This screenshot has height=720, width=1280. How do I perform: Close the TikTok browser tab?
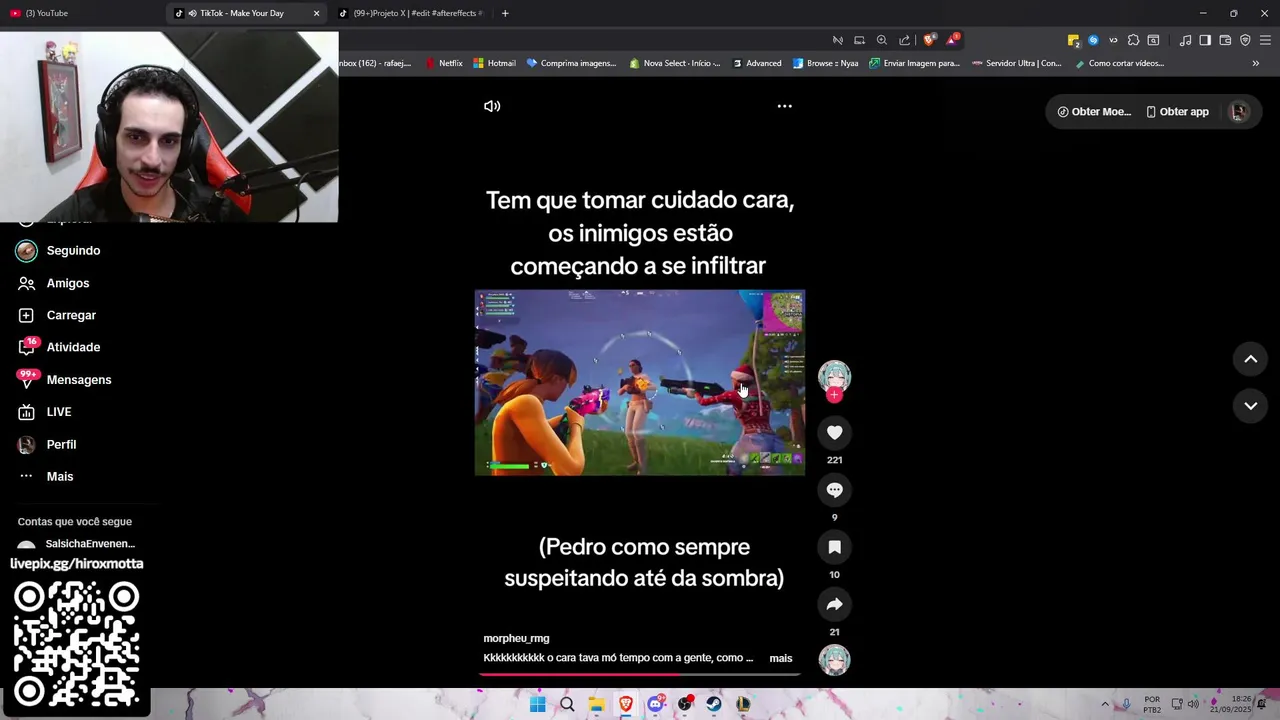[x=316, y=13]
